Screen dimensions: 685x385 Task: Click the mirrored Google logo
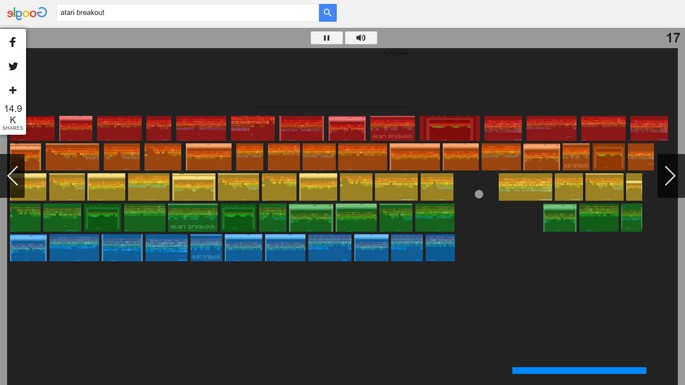coord(27,13)
